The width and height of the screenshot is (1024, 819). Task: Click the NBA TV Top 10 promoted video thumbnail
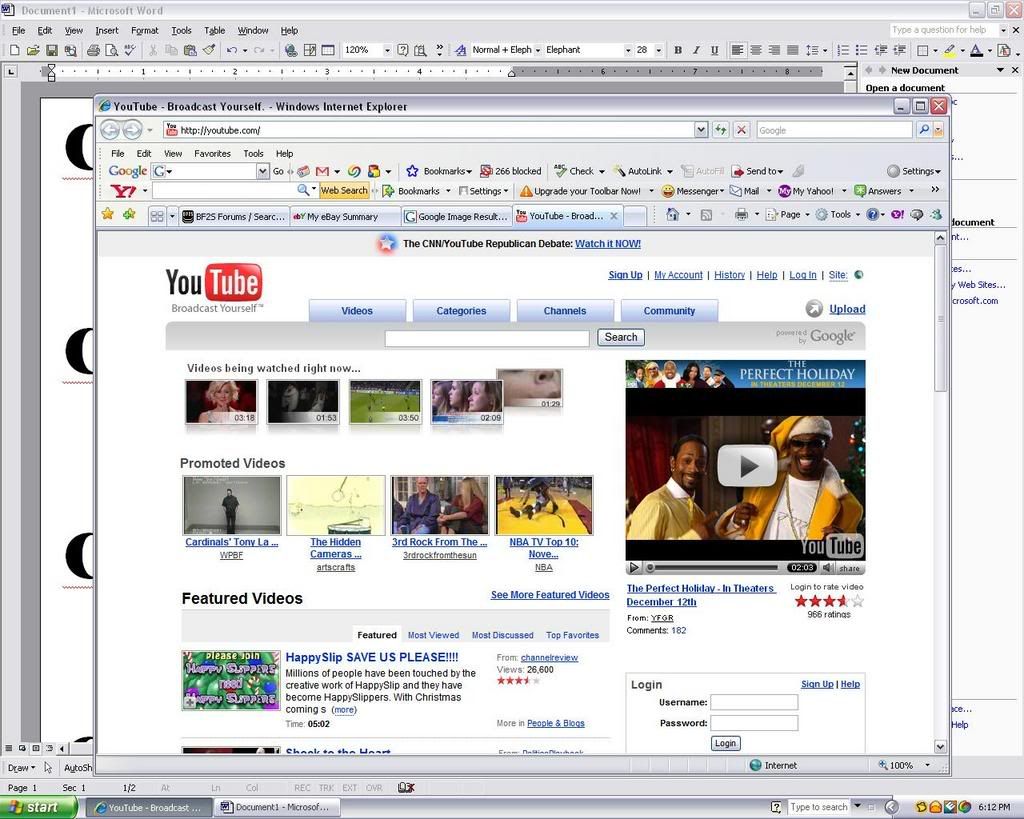tap(544, 506)
